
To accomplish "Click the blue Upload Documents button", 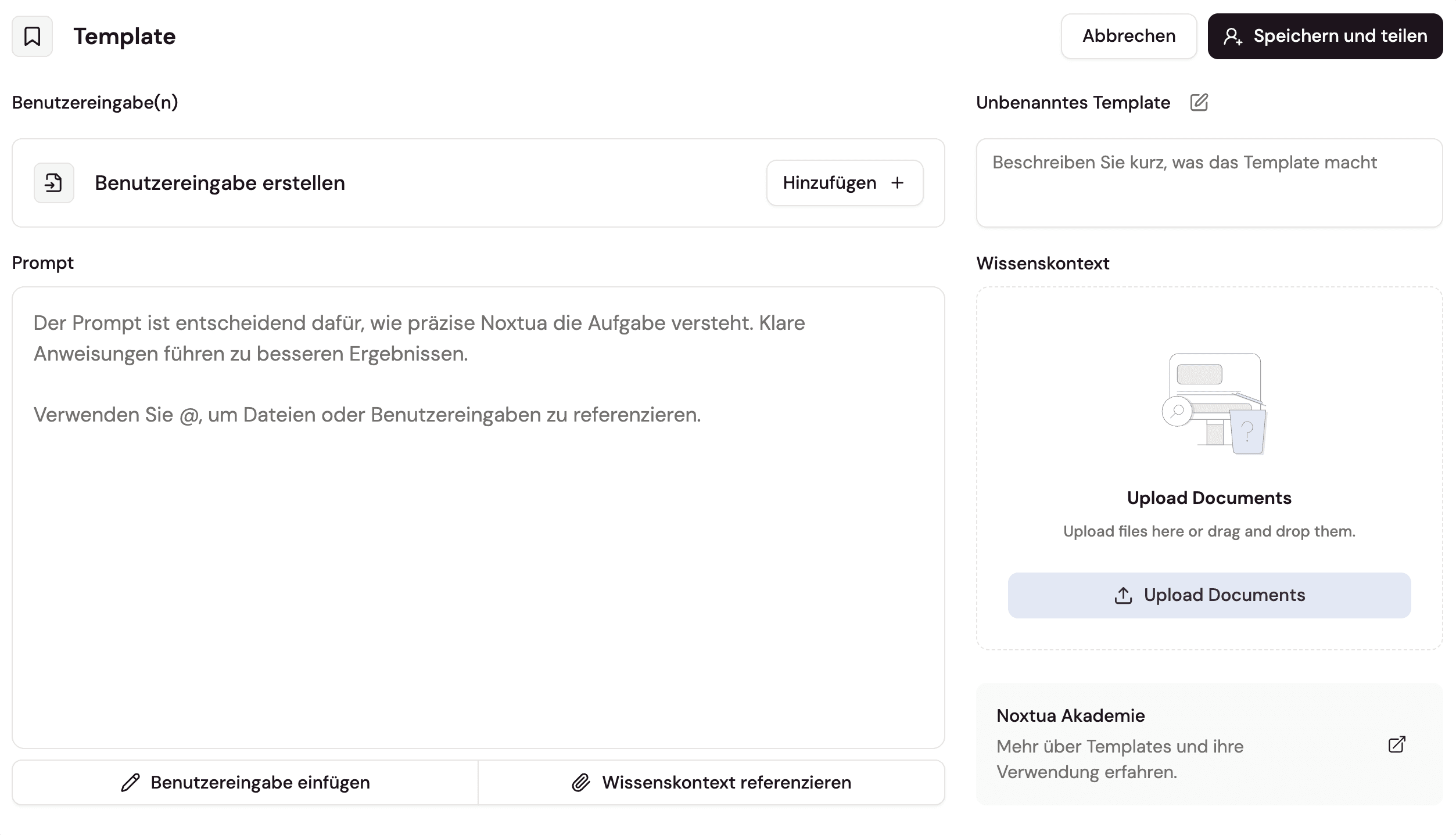I will [x=1209, y=595].
